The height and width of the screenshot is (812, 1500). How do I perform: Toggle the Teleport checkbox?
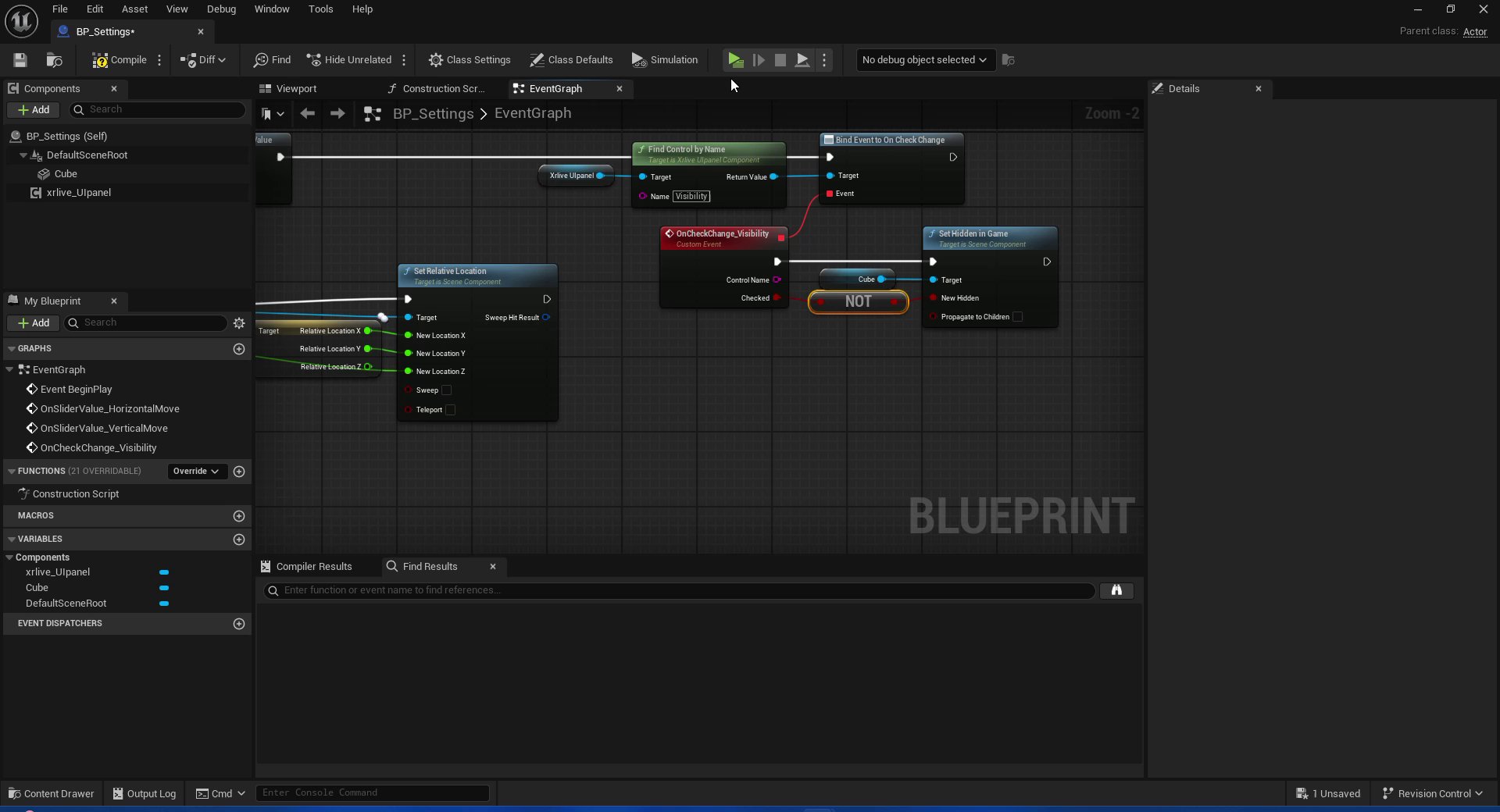click(x=451, y=410)
